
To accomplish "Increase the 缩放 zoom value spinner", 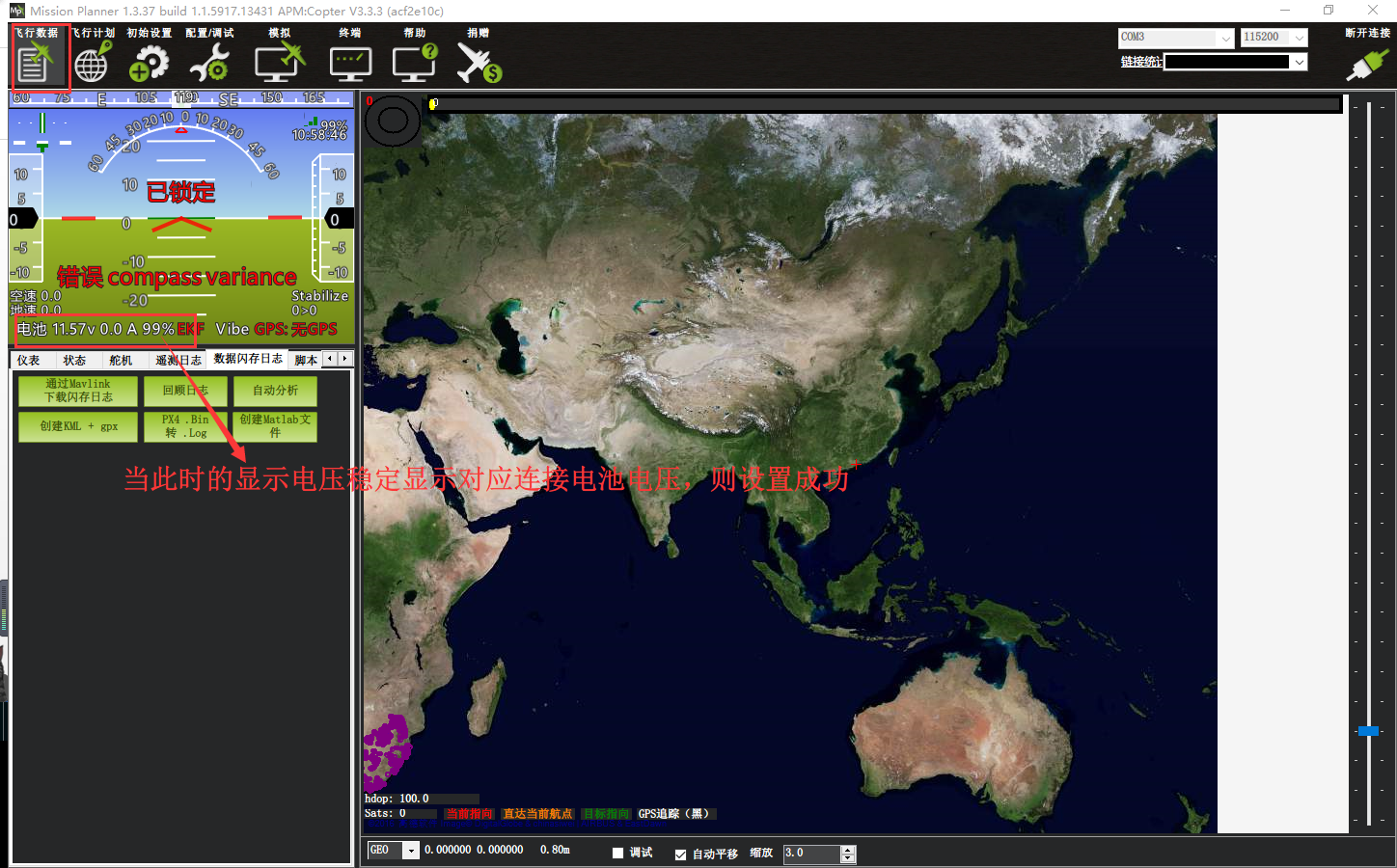I will pos(848,850).
